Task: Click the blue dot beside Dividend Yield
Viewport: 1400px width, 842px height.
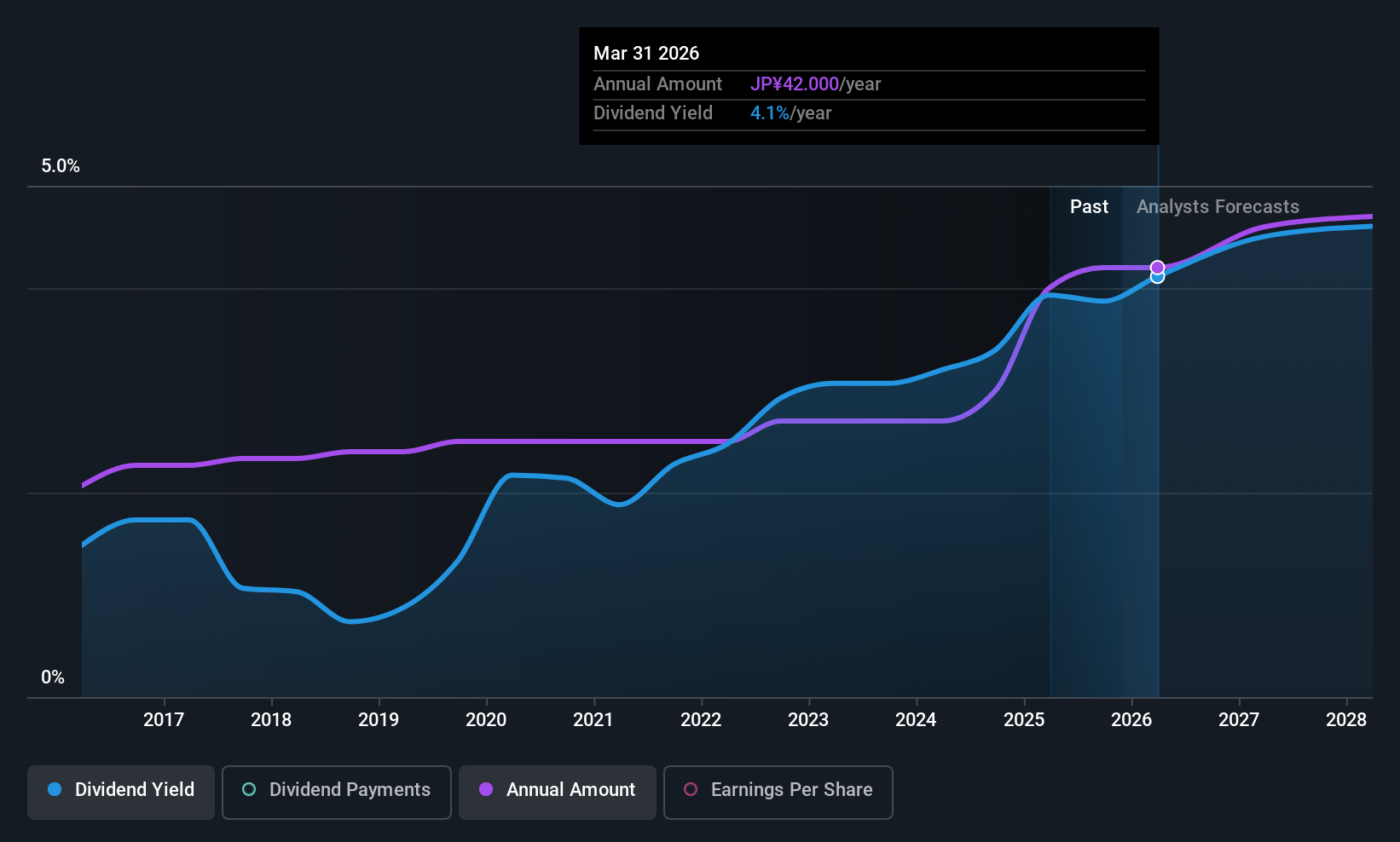Action: point(55,790)
